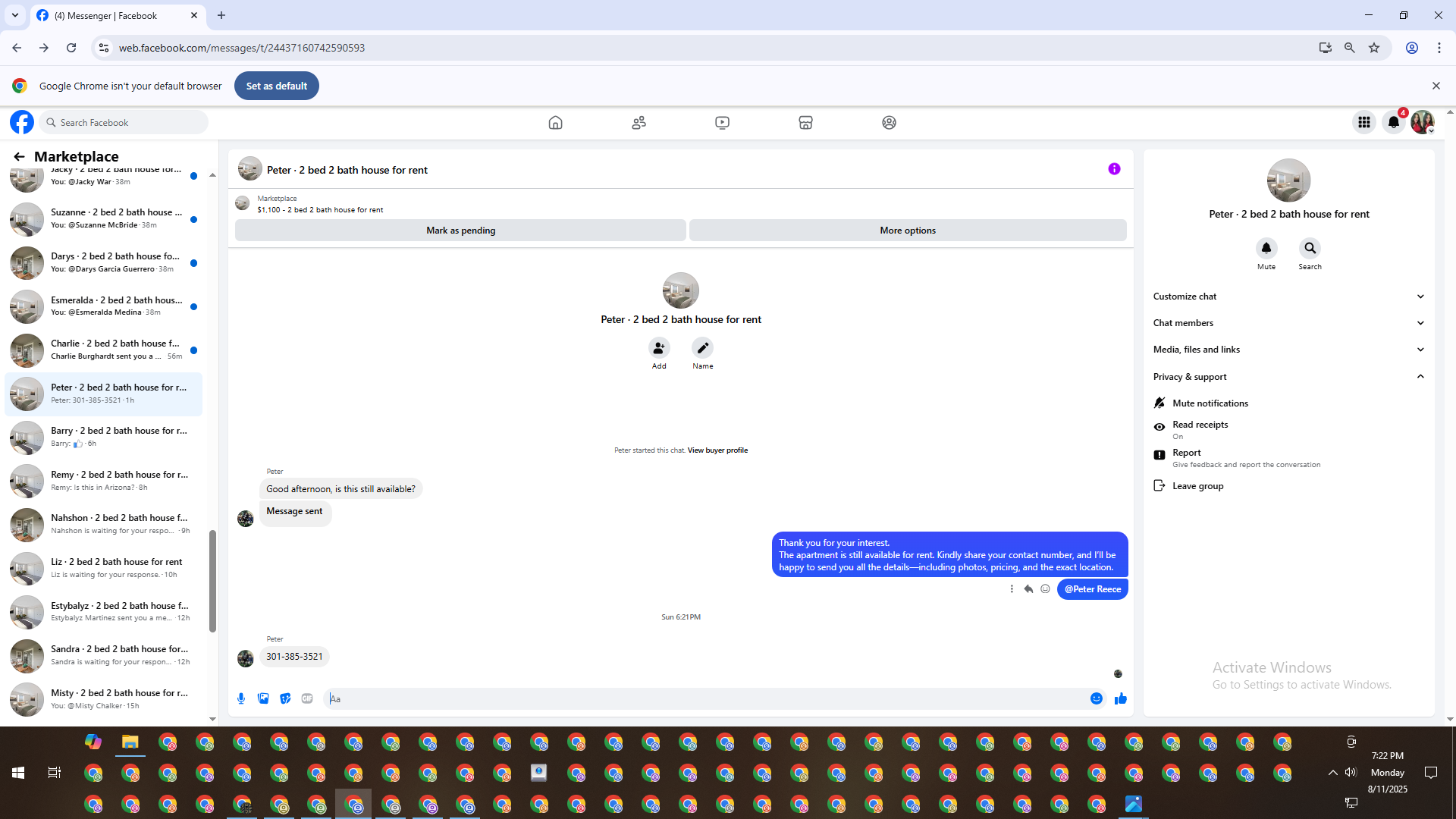Click Mark as pending button
1456x819 pixels.
[x=460, y=231]
